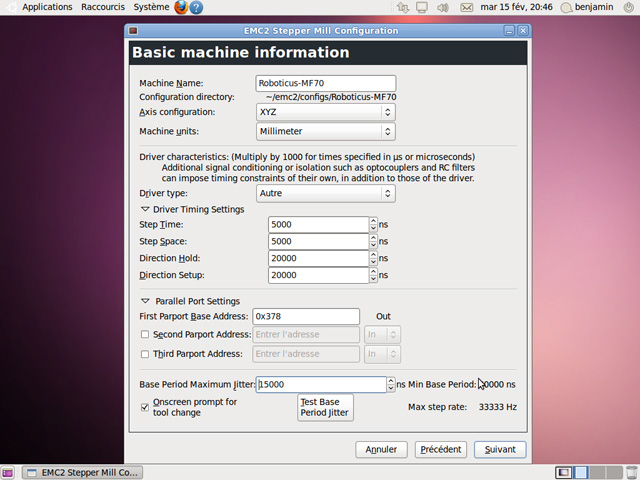
Task: Click the Ubuntu logo in top panel
Action: 11,7
